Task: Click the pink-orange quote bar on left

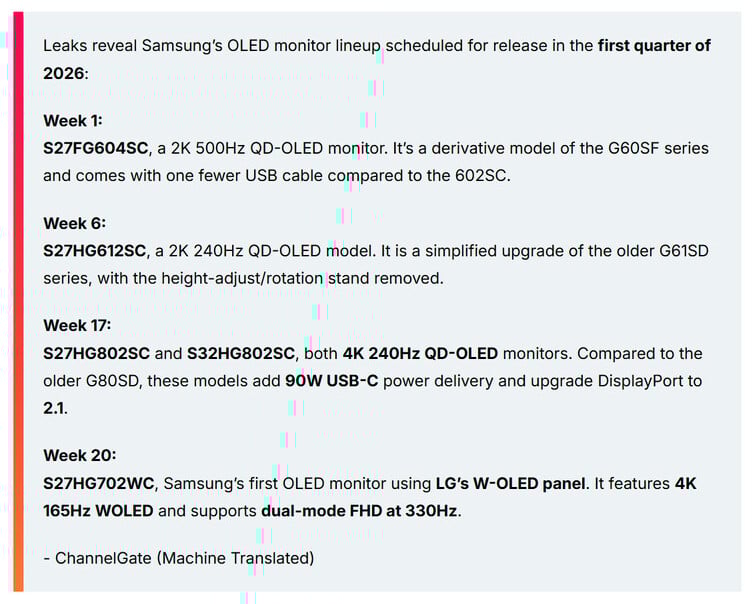Action: (x=17, y=300)
